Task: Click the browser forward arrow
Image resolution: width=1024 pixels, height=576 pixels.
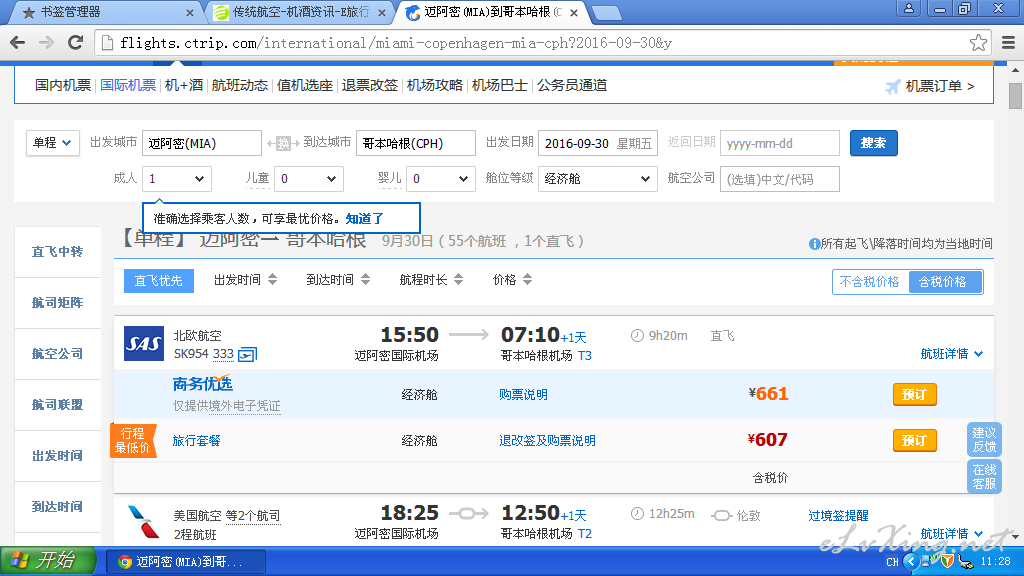Action: 46,43
